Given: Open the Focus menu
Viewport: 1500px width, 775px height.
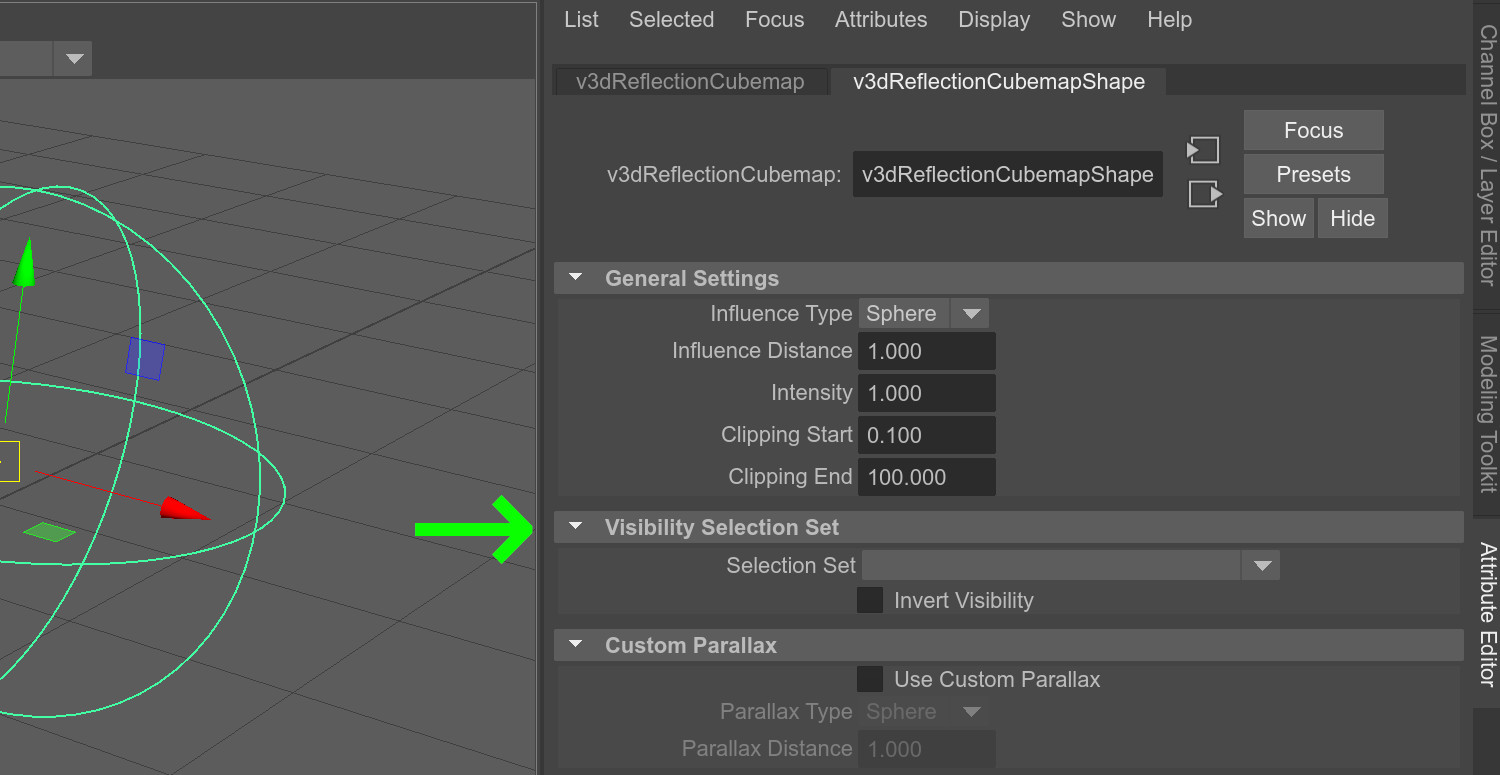Looking at the screenshot, I should coord(774,19).
